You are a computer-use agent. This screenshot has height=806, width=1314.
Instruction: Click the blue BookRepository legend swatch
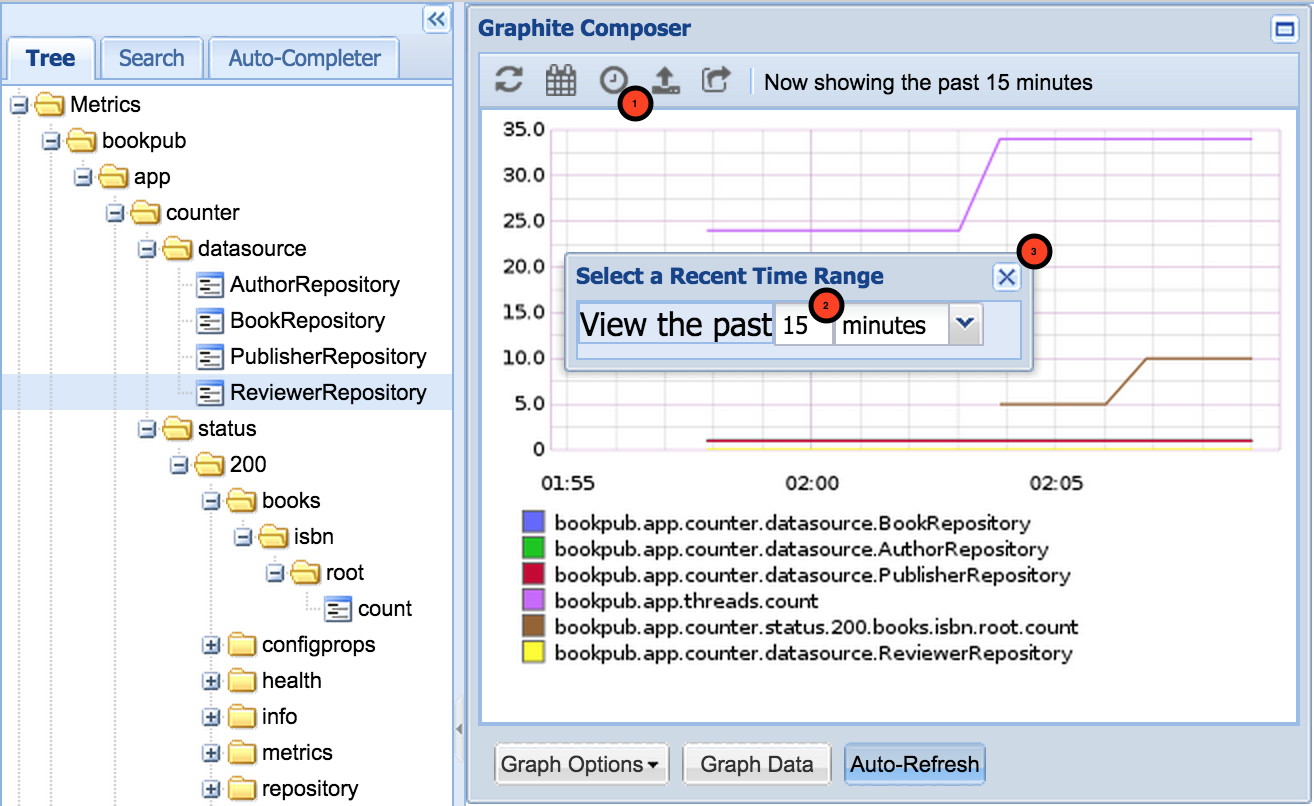[x=533, y=523]
